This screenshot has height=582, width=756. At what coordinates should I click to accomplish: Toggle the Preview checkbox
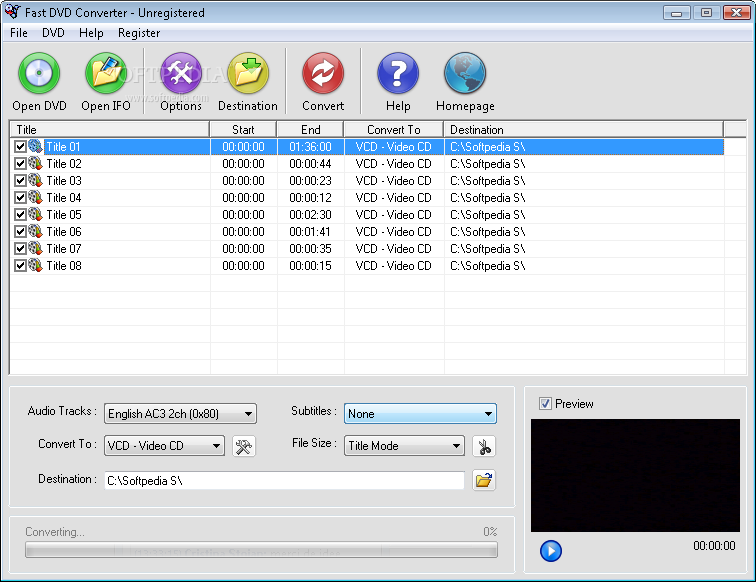click(545, 404)
